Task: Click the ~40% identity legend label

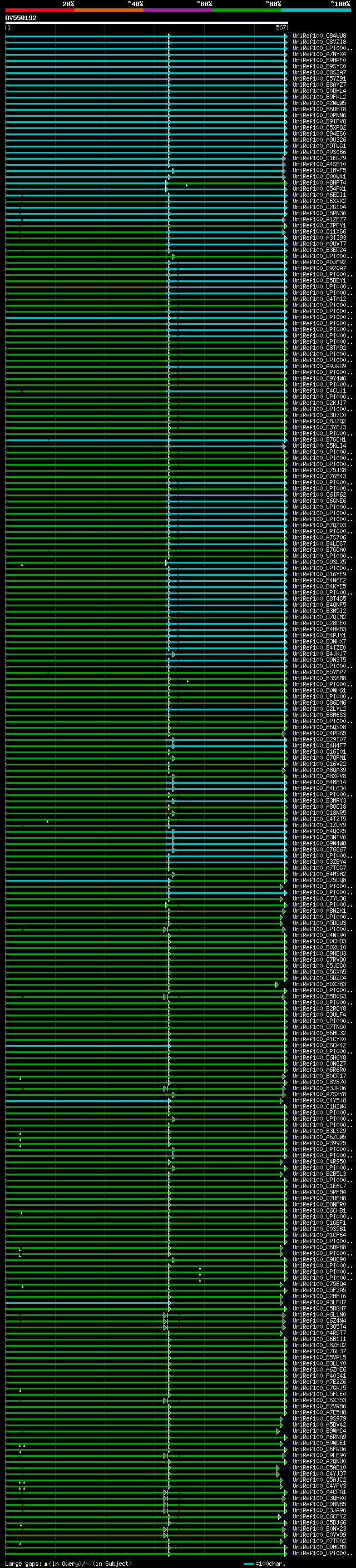Action: [x=135, y=4]
